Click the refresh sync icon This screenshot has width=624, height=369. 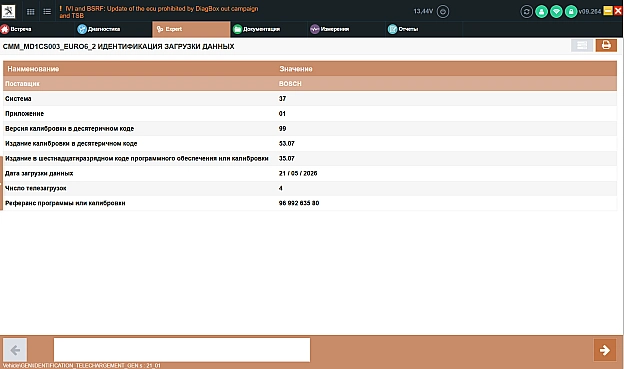526,12
